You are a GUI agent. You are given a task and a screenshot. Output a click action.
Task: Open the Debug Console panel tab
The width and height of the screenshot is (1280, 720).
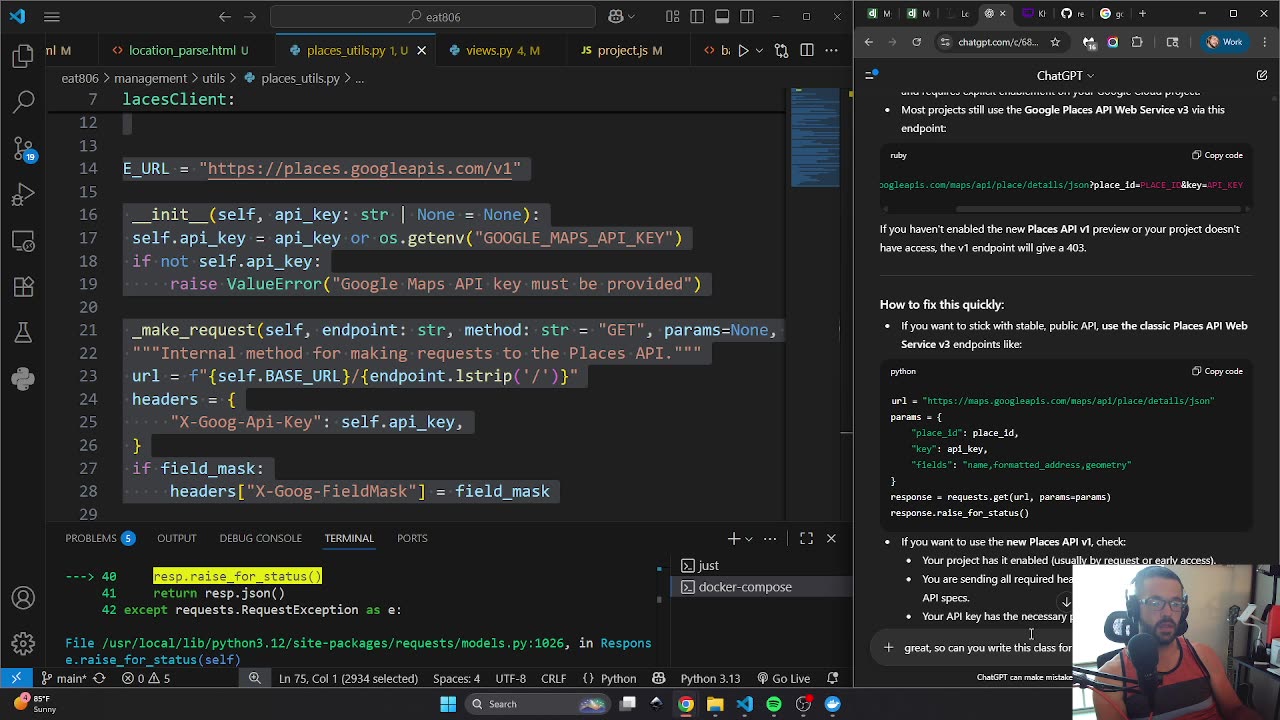[260, 538]
